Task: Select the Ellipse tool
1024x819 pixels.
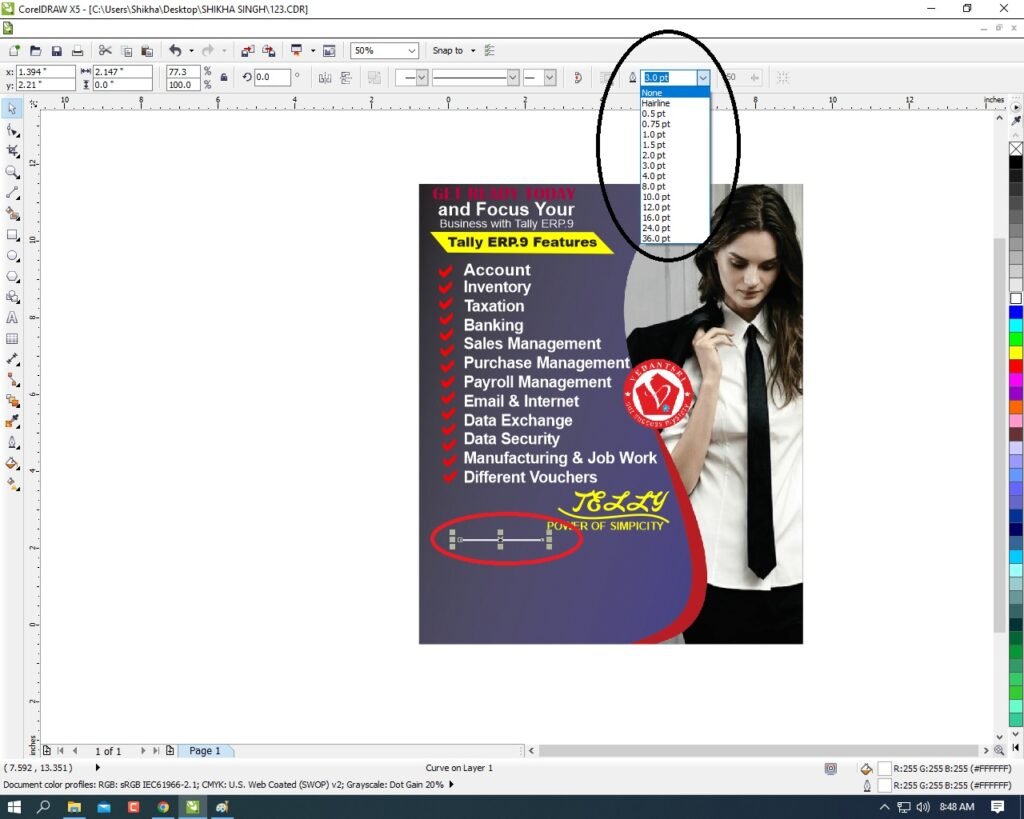Action: (x=12, y=256)
